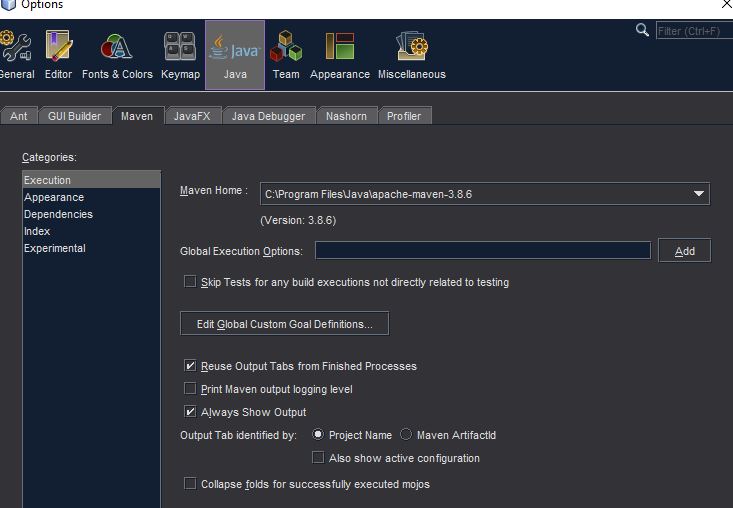Expand the Maven Home dropdown arrow
The width and height of the screenshot is (733, 508).
[699, 193]
